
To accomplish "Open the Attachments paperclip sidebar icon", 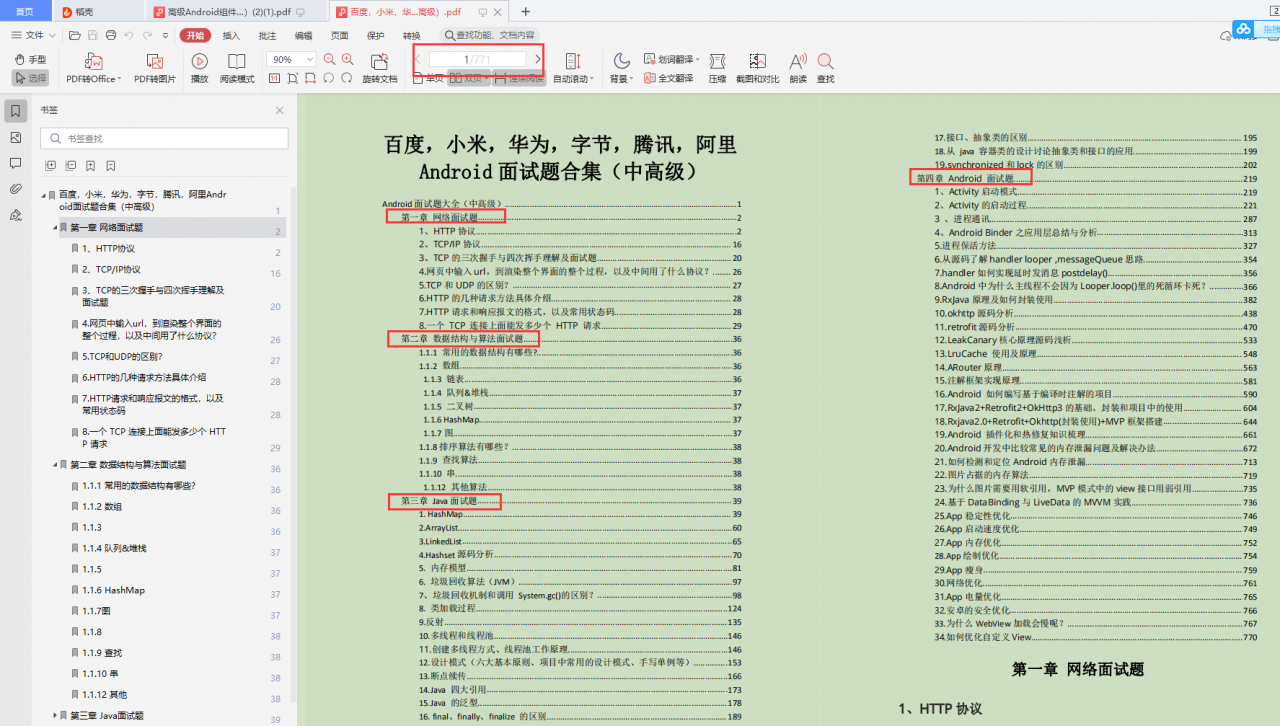I will 15,189.
